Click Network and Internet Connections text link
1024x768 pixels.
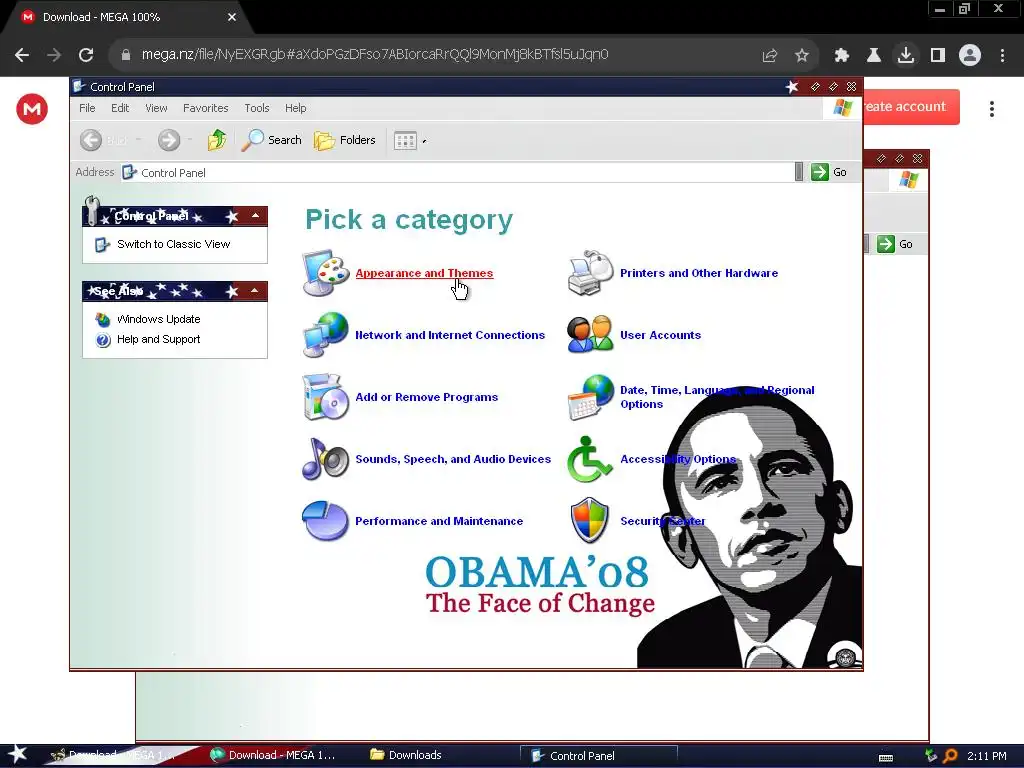coord(450,335)
